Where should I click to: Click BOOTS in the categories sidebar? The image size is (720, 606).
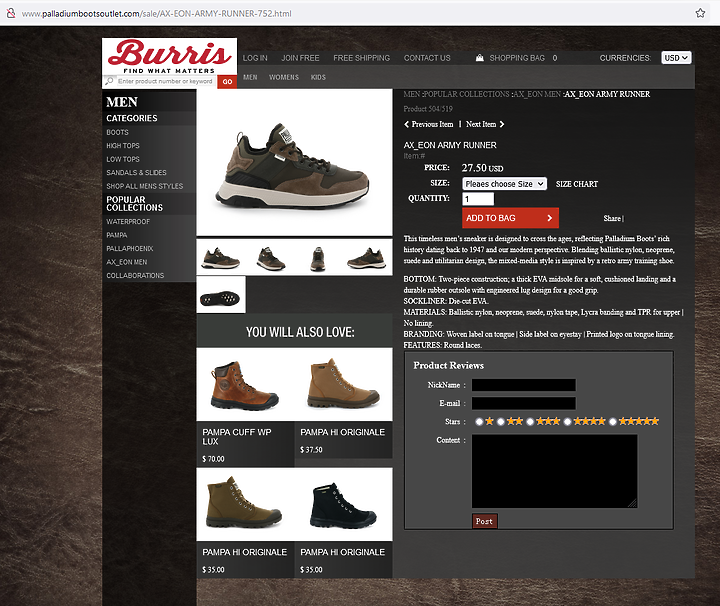(118, 132)
